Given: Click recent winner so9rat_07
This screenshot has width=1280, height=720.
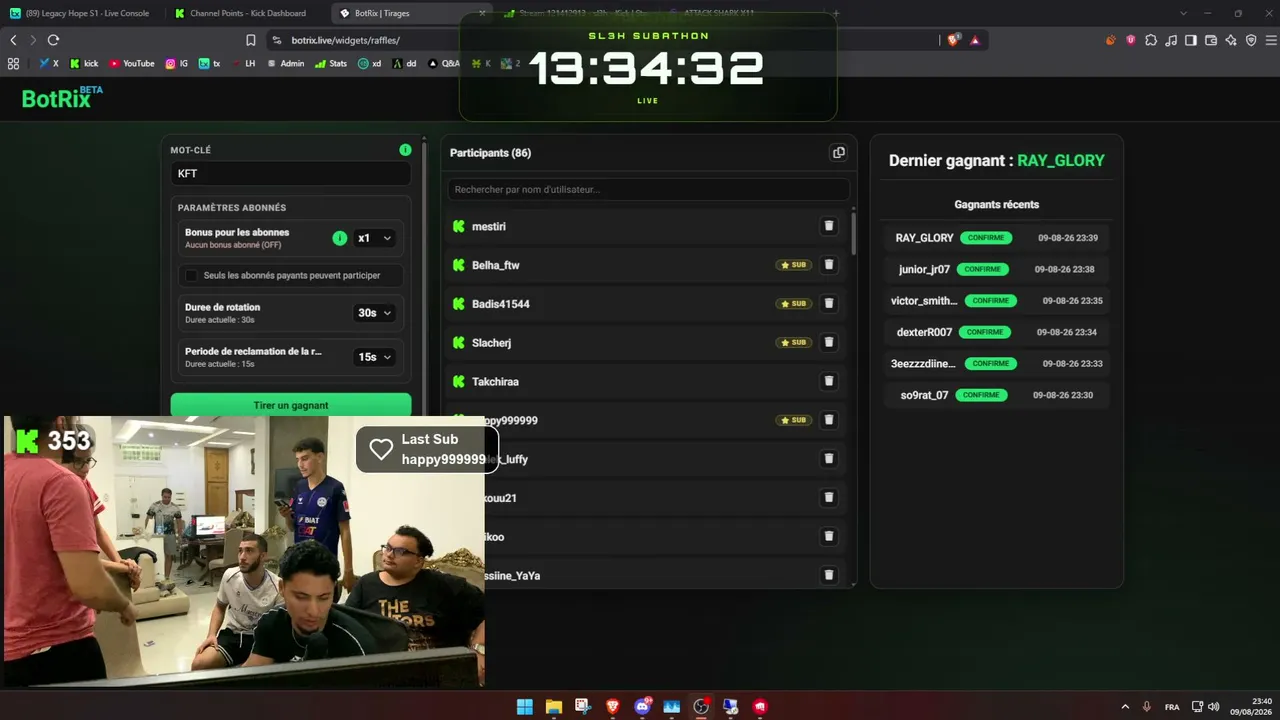Looking at the screenshot, I should 924,395.
